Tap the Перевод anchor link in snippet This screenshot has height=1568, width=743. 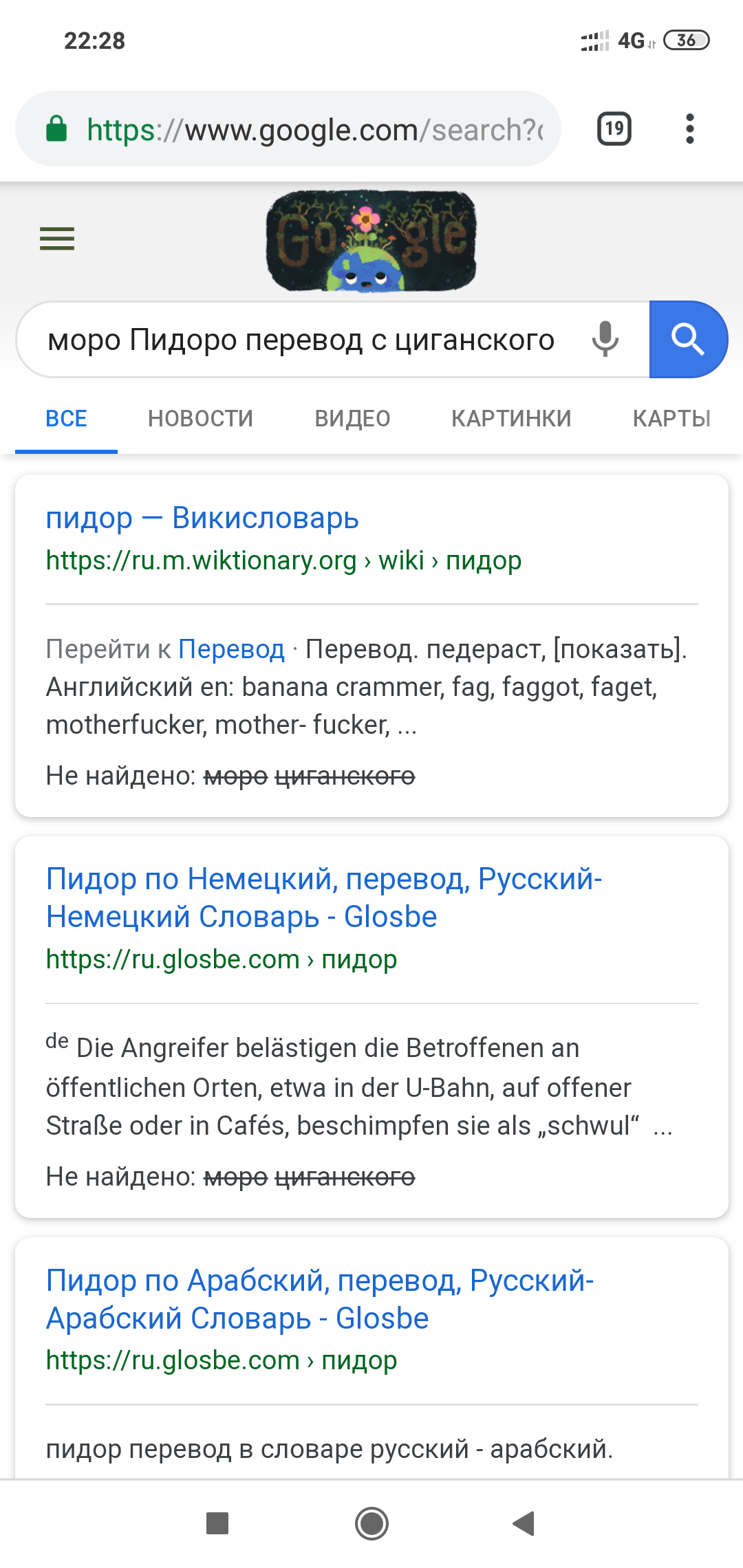click(231, 649)
